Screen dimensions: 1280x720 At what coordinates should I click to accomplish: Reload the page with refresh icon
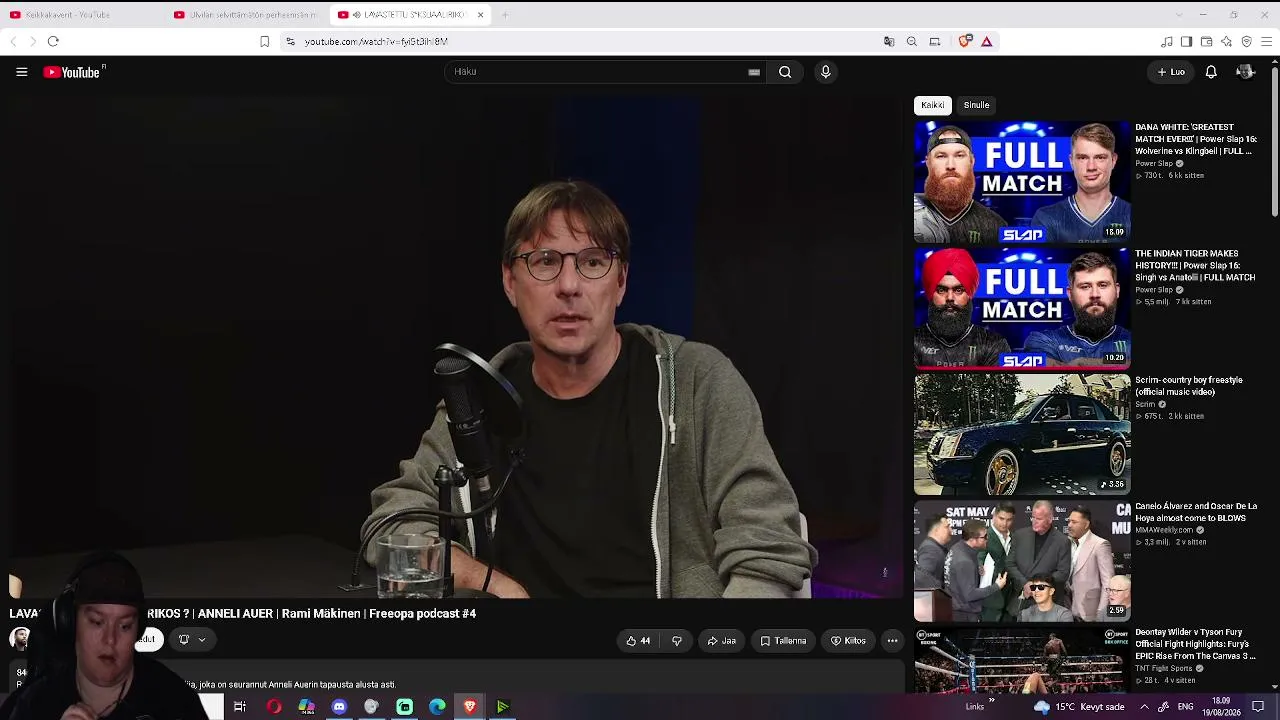tap(53, 41)
